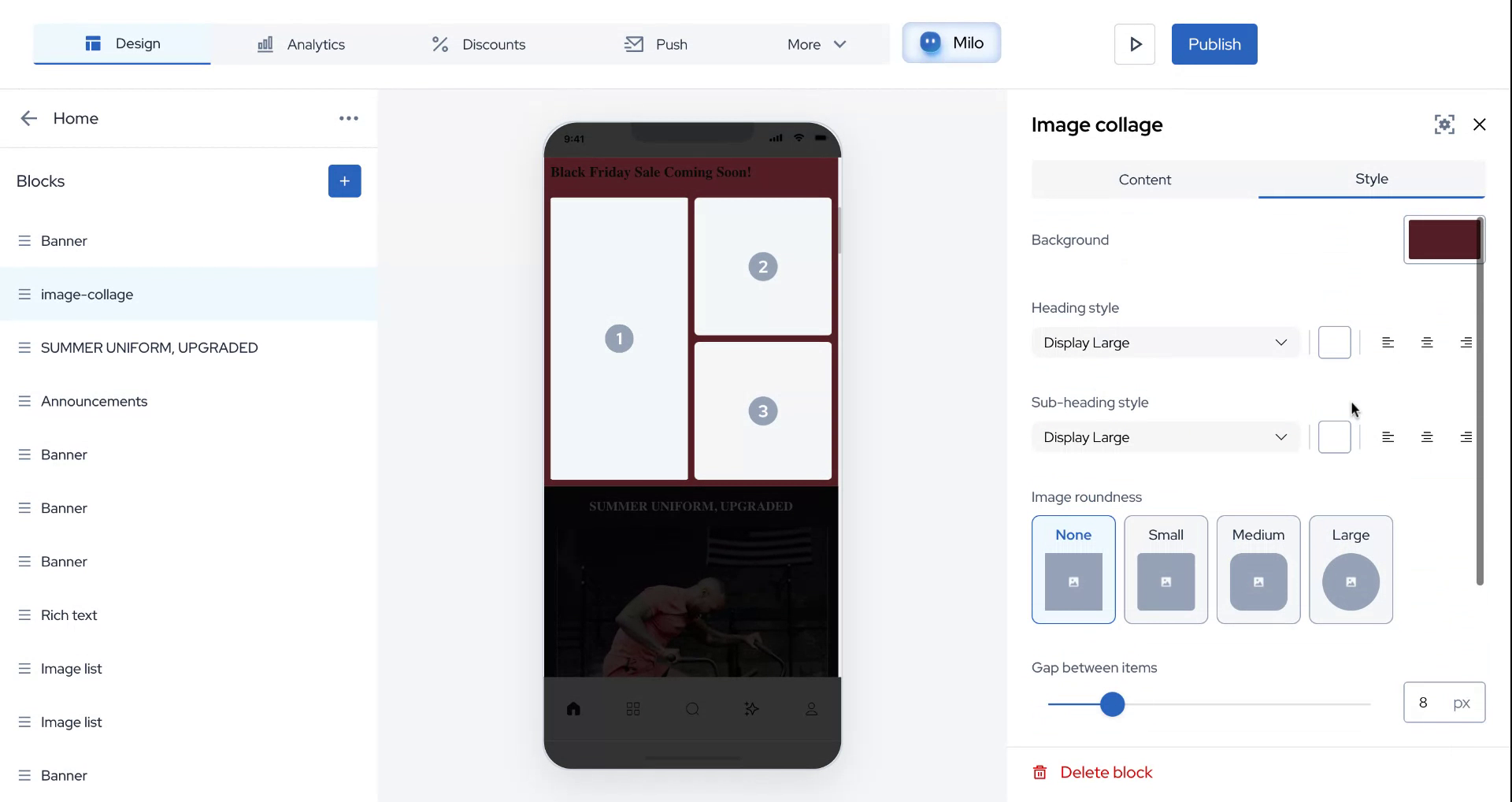Center-align the sub-heading style
This screenshot has height=802, width=1512.
coord(1426,437)
